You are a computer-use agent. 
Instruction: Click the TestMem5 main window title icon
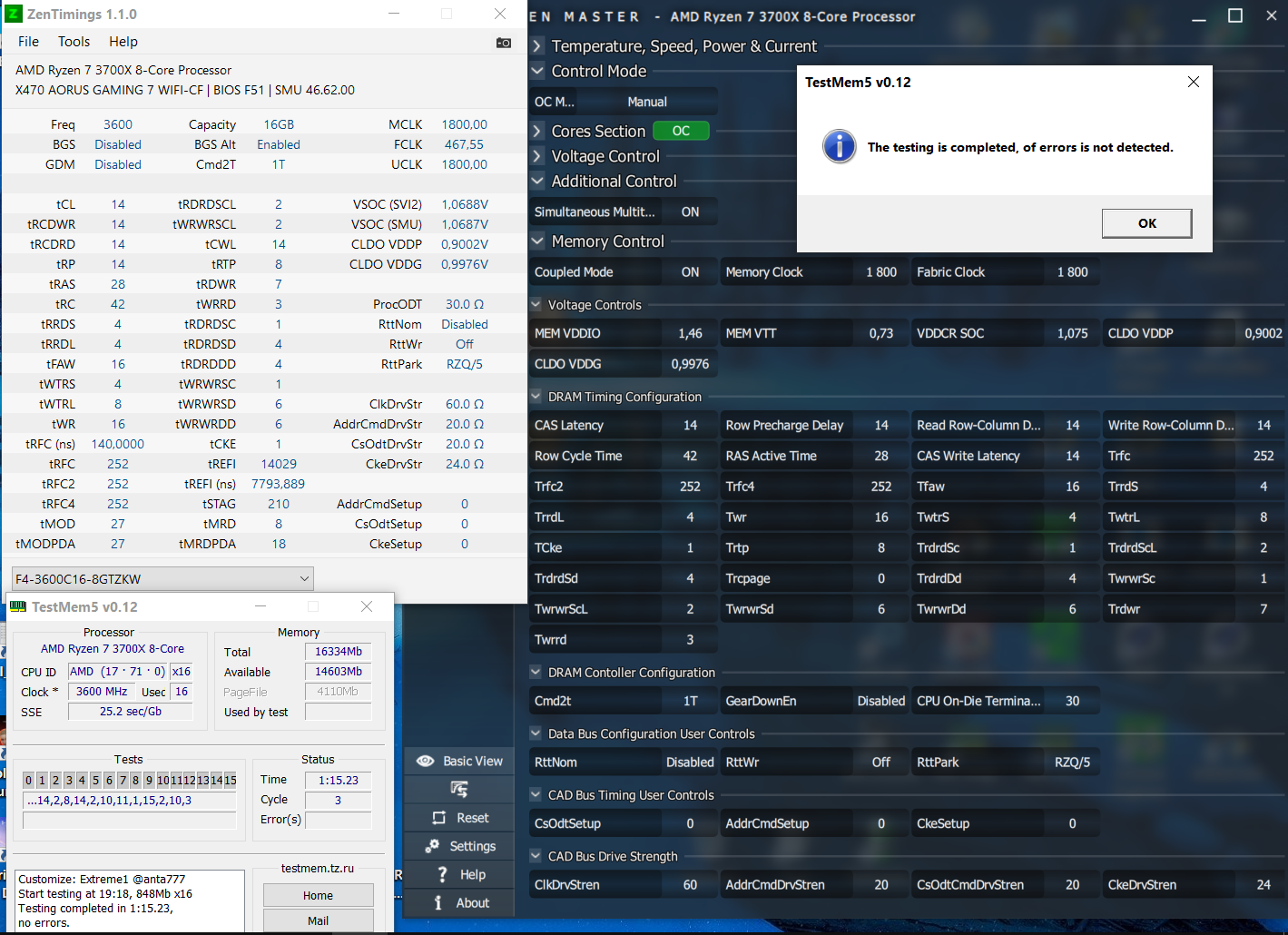coord(17,606)
